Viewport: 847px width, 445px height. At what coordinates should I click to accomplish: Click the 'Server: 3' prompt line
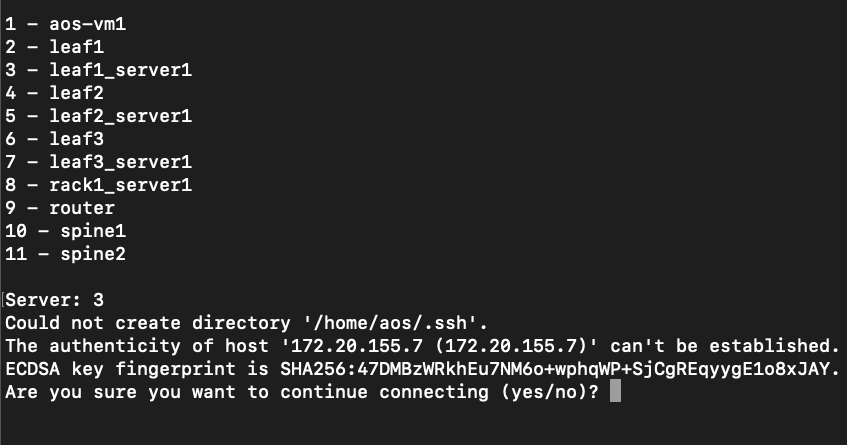tap(55, 300)
